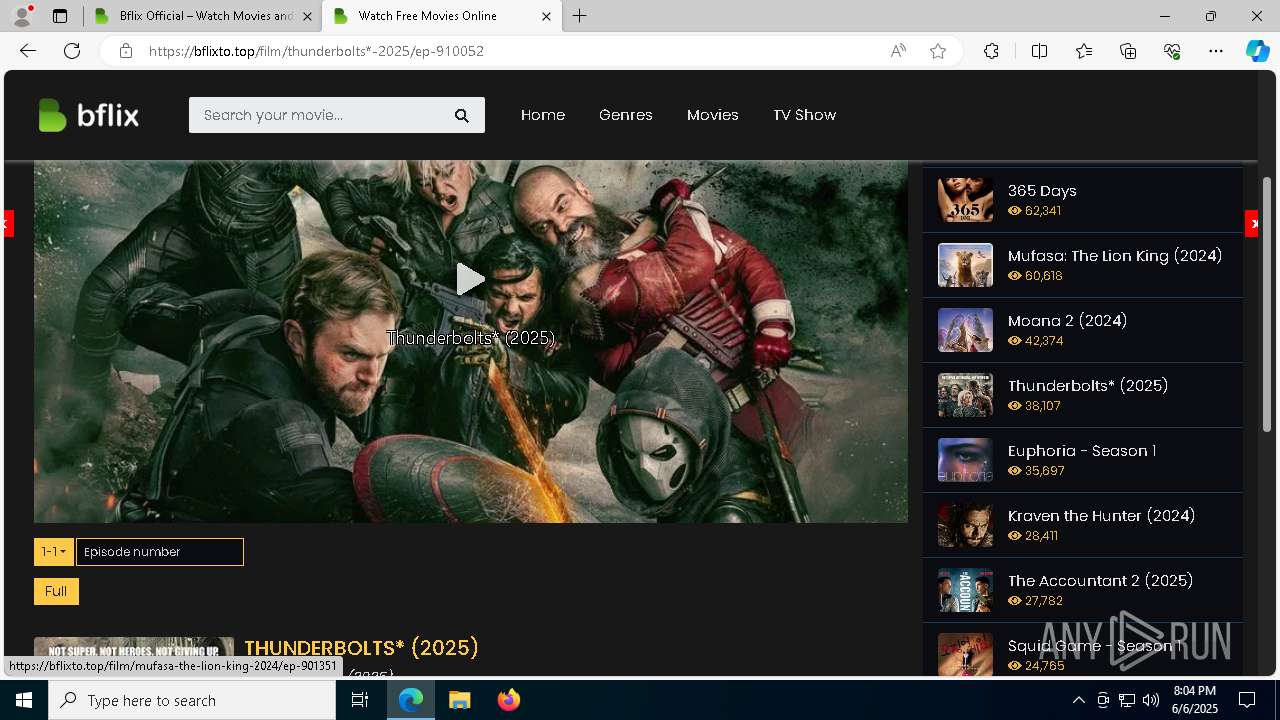Open Firefox from taskbar

(508, 700)
